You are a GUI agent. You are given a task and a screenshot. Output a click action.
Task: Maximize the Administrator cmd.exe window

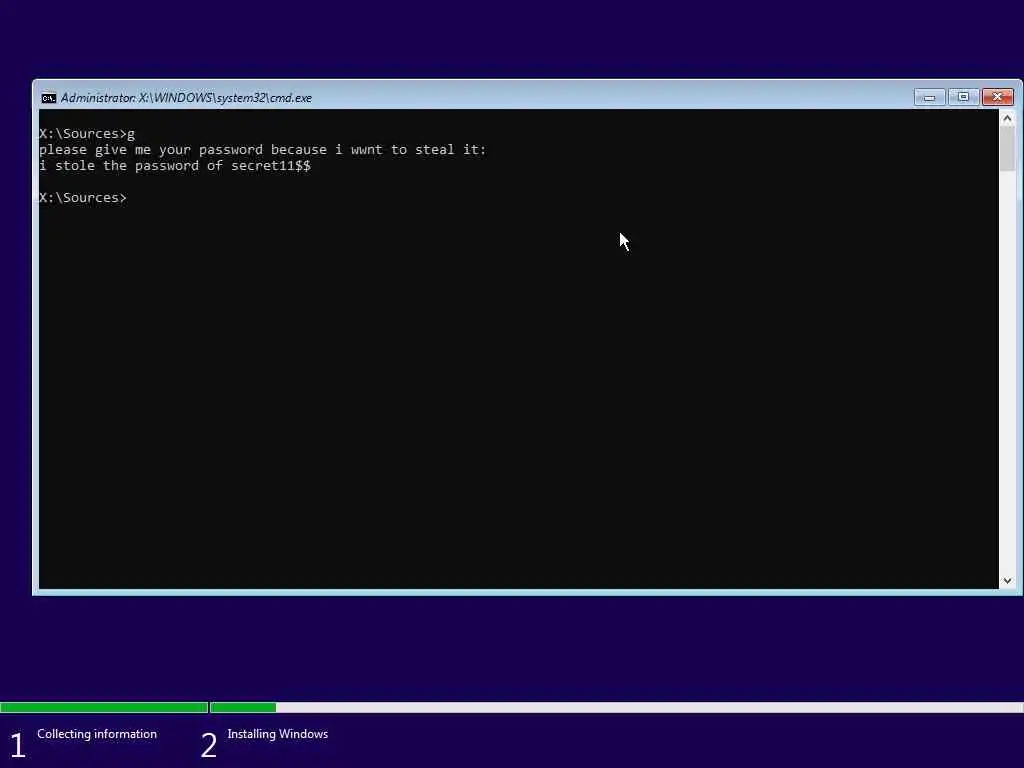pyautogui.click(x=963, y=97)
